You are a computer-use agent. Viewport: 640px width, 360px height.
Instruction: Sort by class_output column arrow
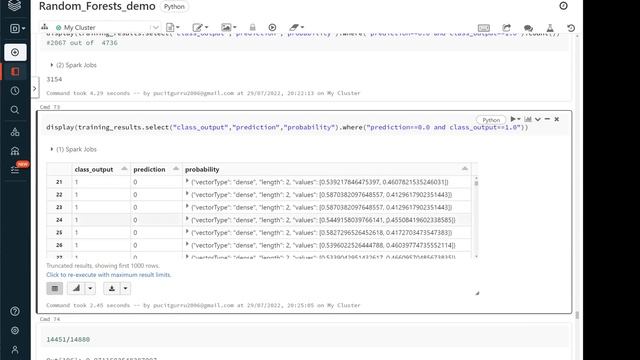point(124,169)
